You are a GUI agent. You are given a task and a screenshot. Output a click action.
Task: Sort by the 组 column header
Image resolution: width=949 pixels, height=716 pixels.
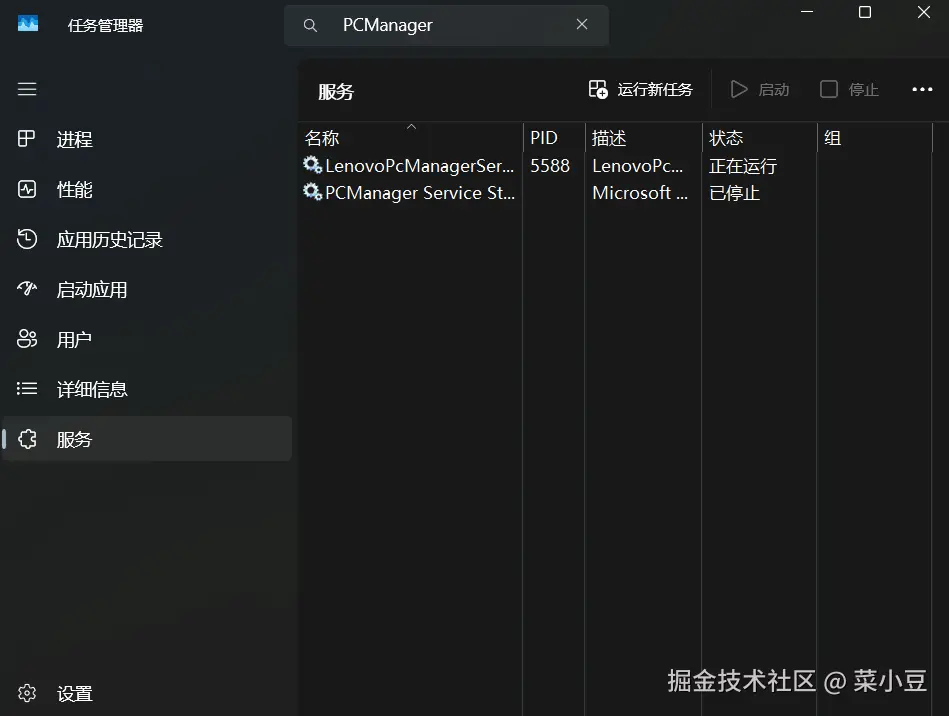(x=875, y=138)
